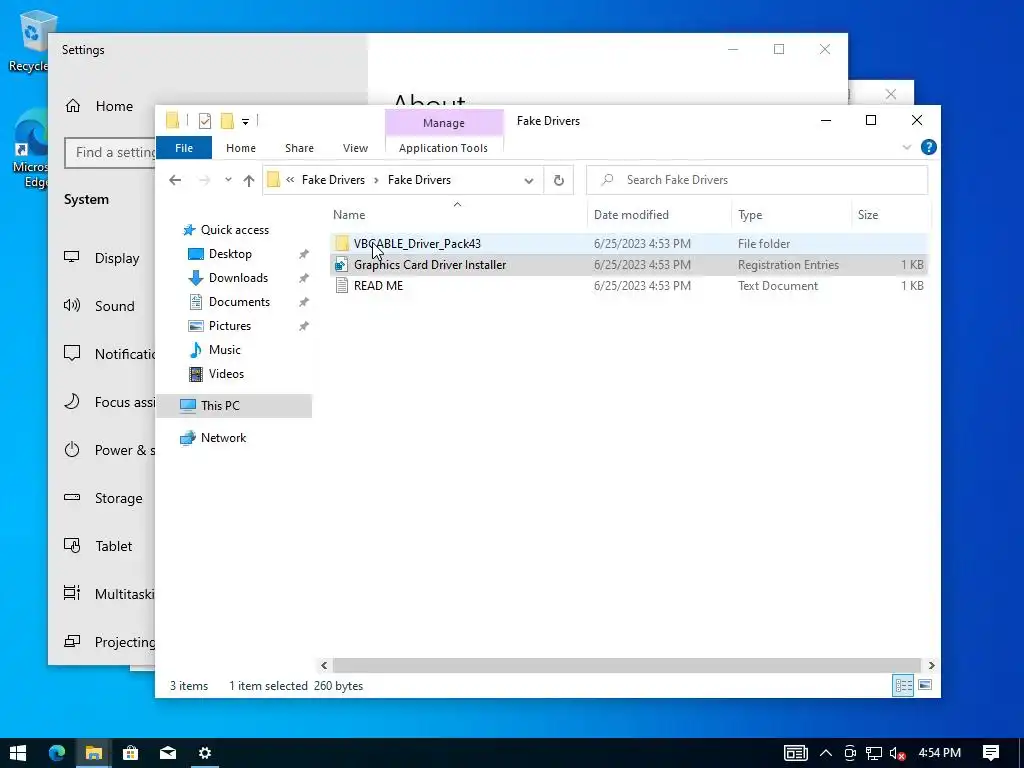The width and height of the screenshot is (1024, 768).
Task: Go up one folder level arrow
Action: point(249,180)
